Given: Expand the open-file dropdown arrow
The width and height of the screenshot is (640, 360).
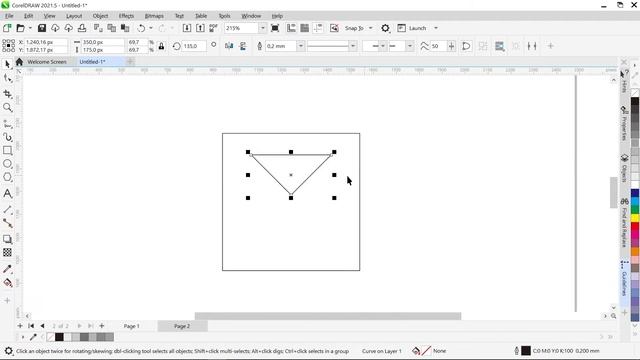Looking at the screenshot, I should click(30, 28).
